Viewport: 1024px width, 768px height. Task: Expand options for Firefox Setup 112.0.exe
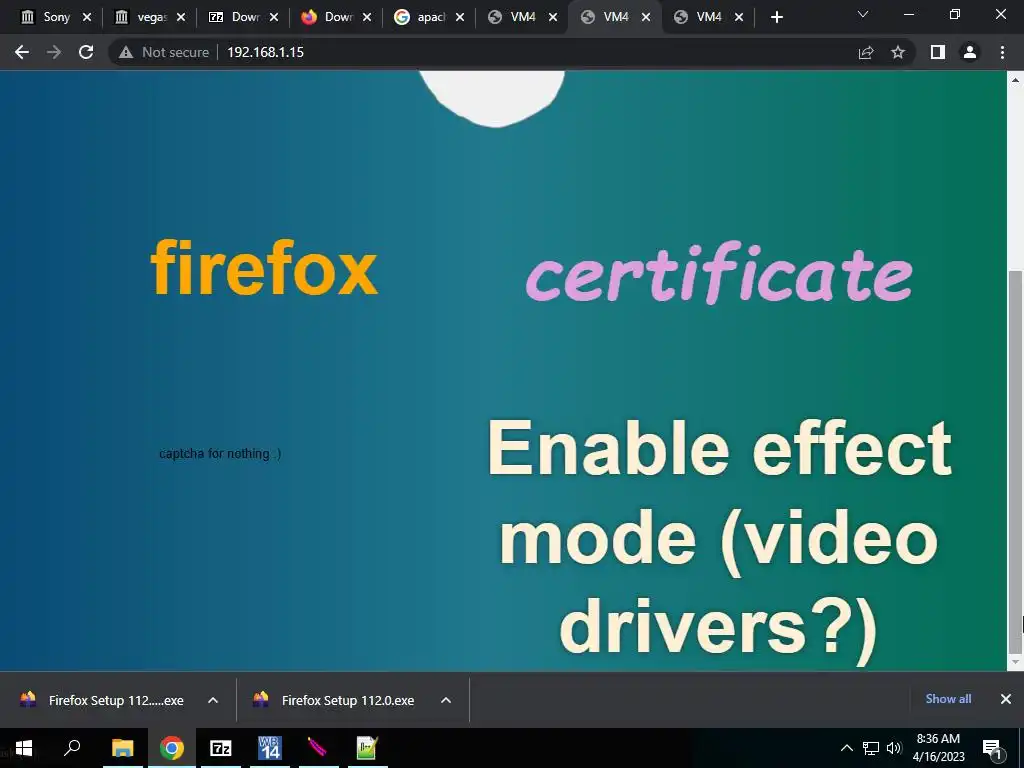[446, 700]
